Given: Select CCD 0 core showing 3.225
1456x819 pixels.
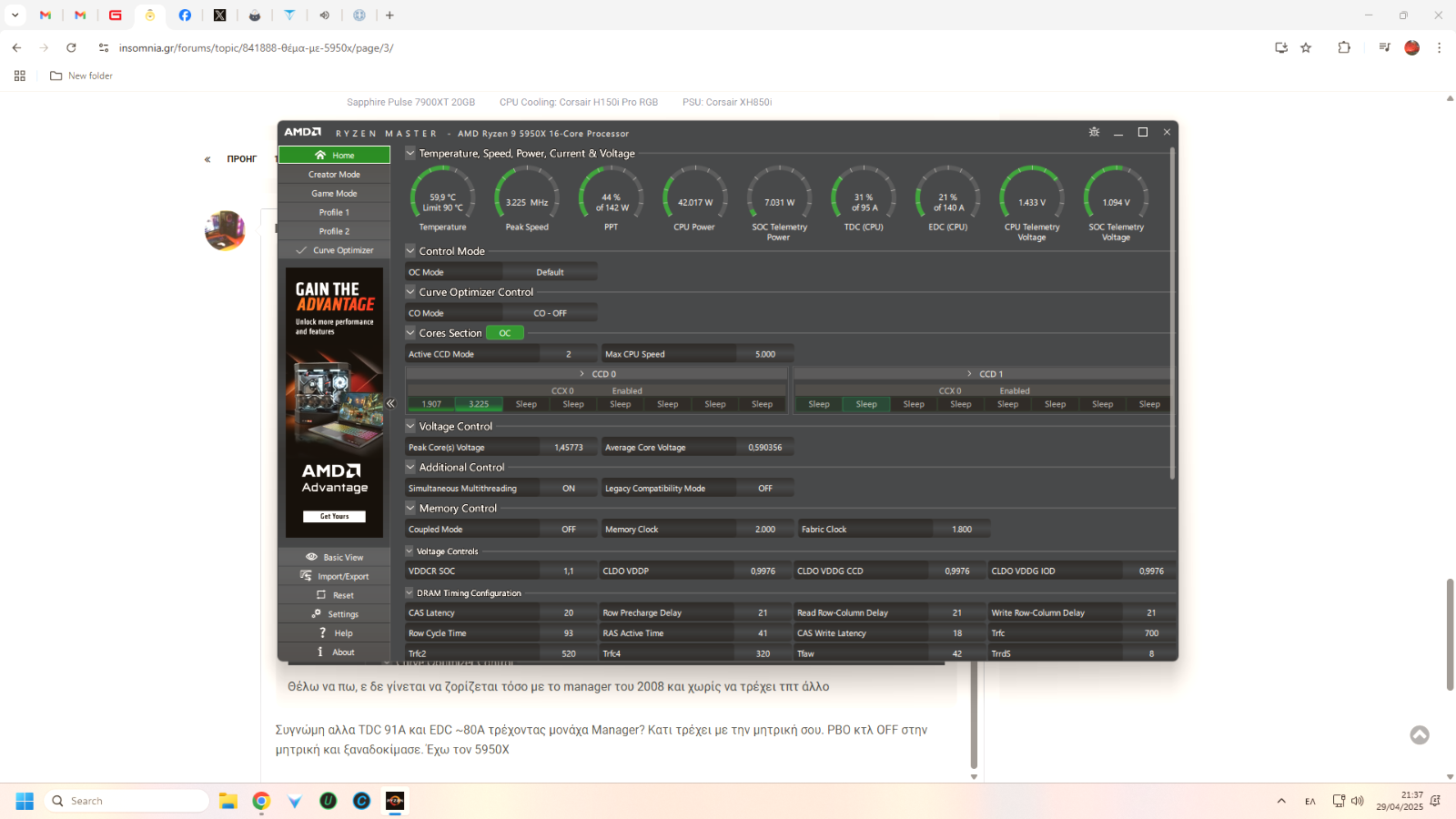Looking at the screenshot, I should [479, 404].
